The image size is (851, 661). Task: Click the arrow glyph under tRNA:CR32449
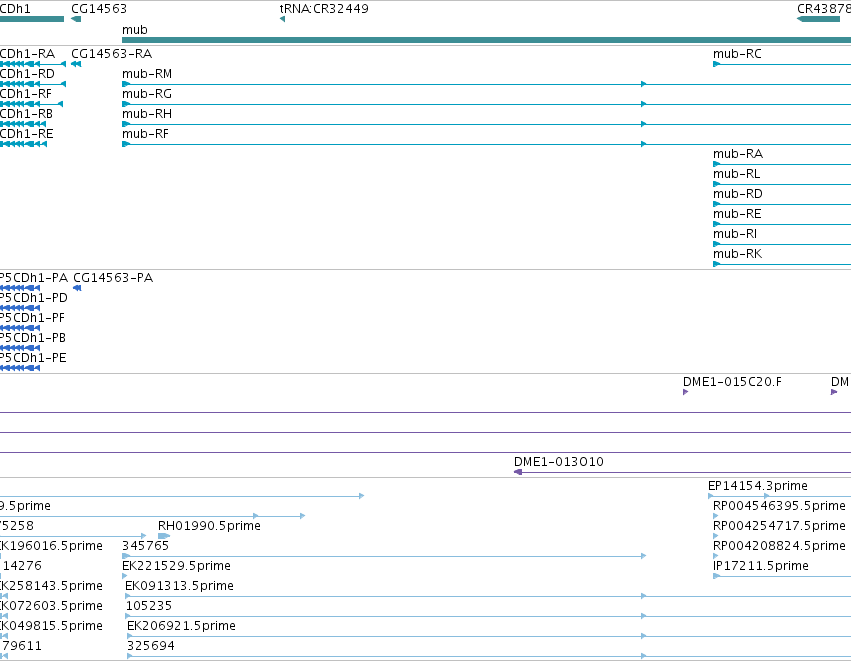282,19
